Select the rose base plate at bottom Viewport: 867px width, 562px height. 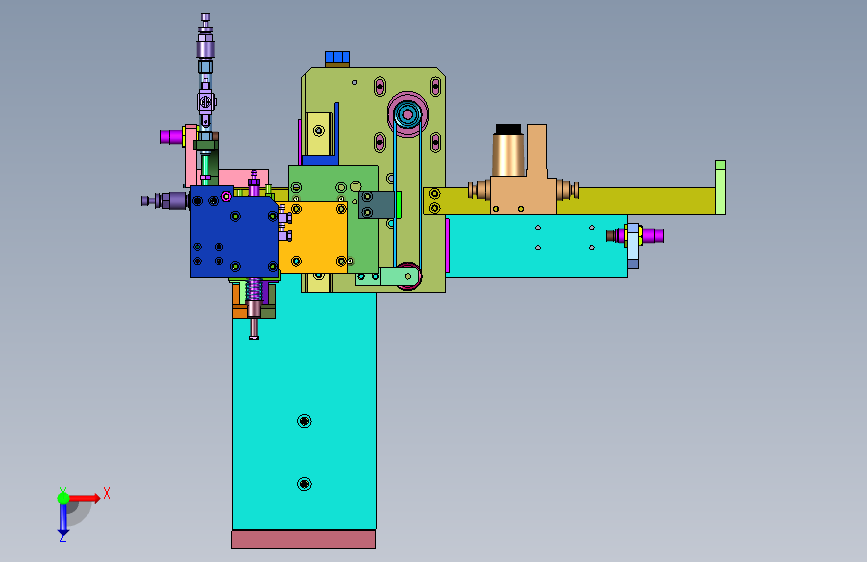coord(304,539)
